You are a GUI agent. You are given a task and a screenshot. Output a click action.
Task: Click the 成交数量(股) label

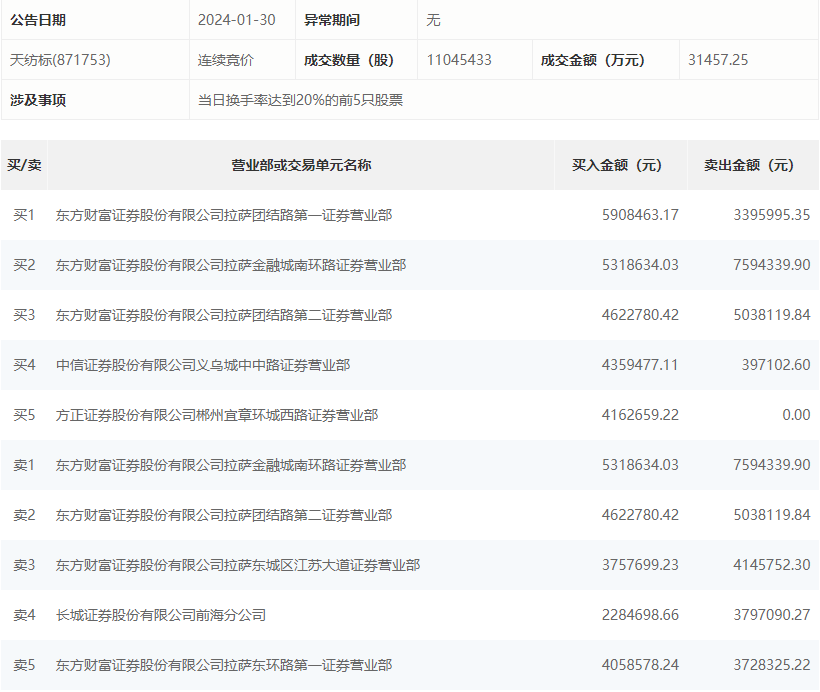pos(349,60)
